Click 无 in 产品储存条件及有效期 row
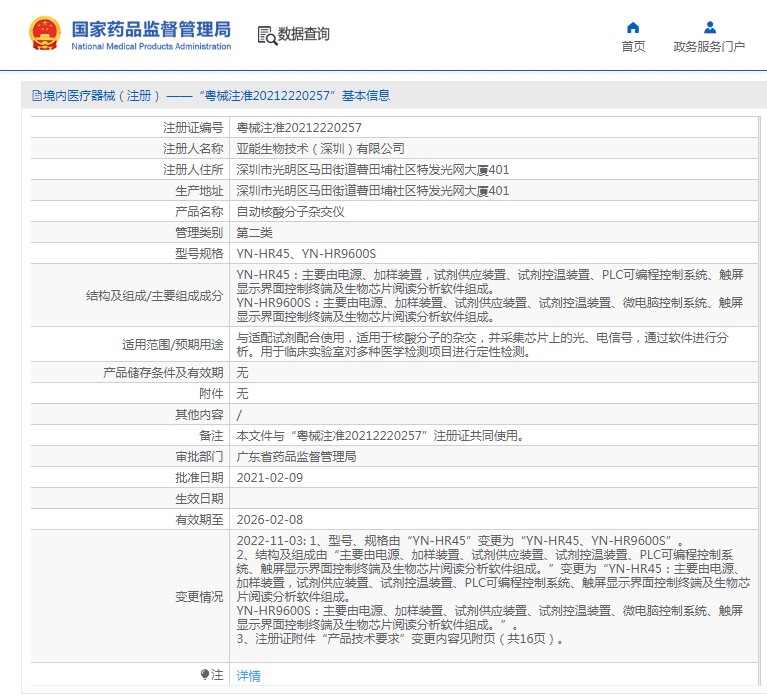767x695 pixels. coord(242,373)
